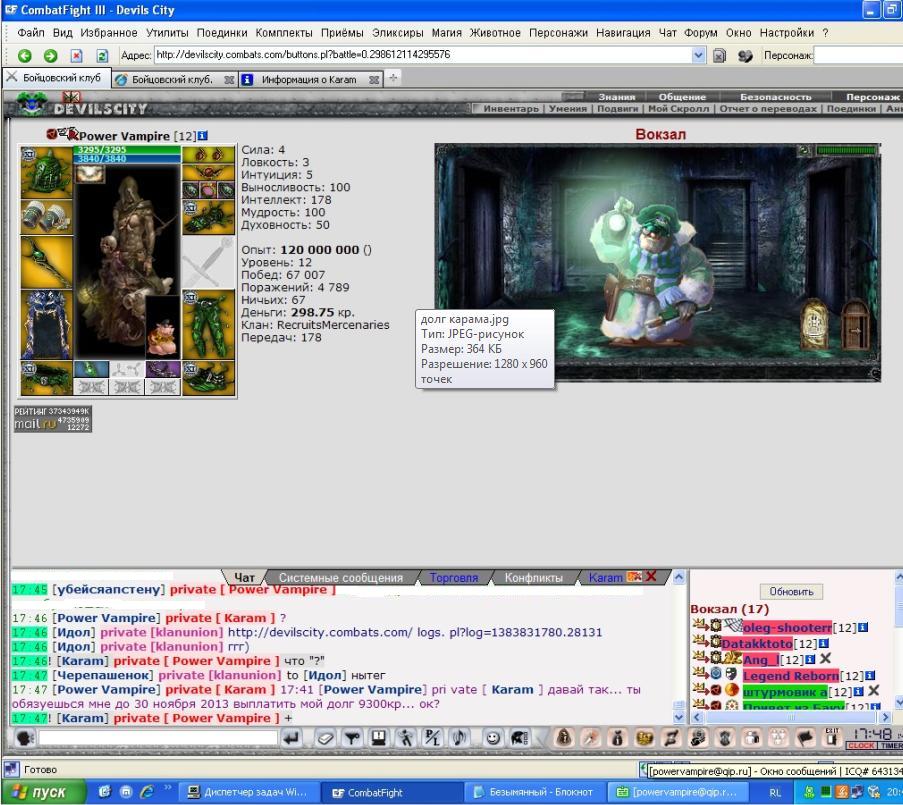
Task: Open info icon next to Power Vampire name
Action: coord(203,135)
